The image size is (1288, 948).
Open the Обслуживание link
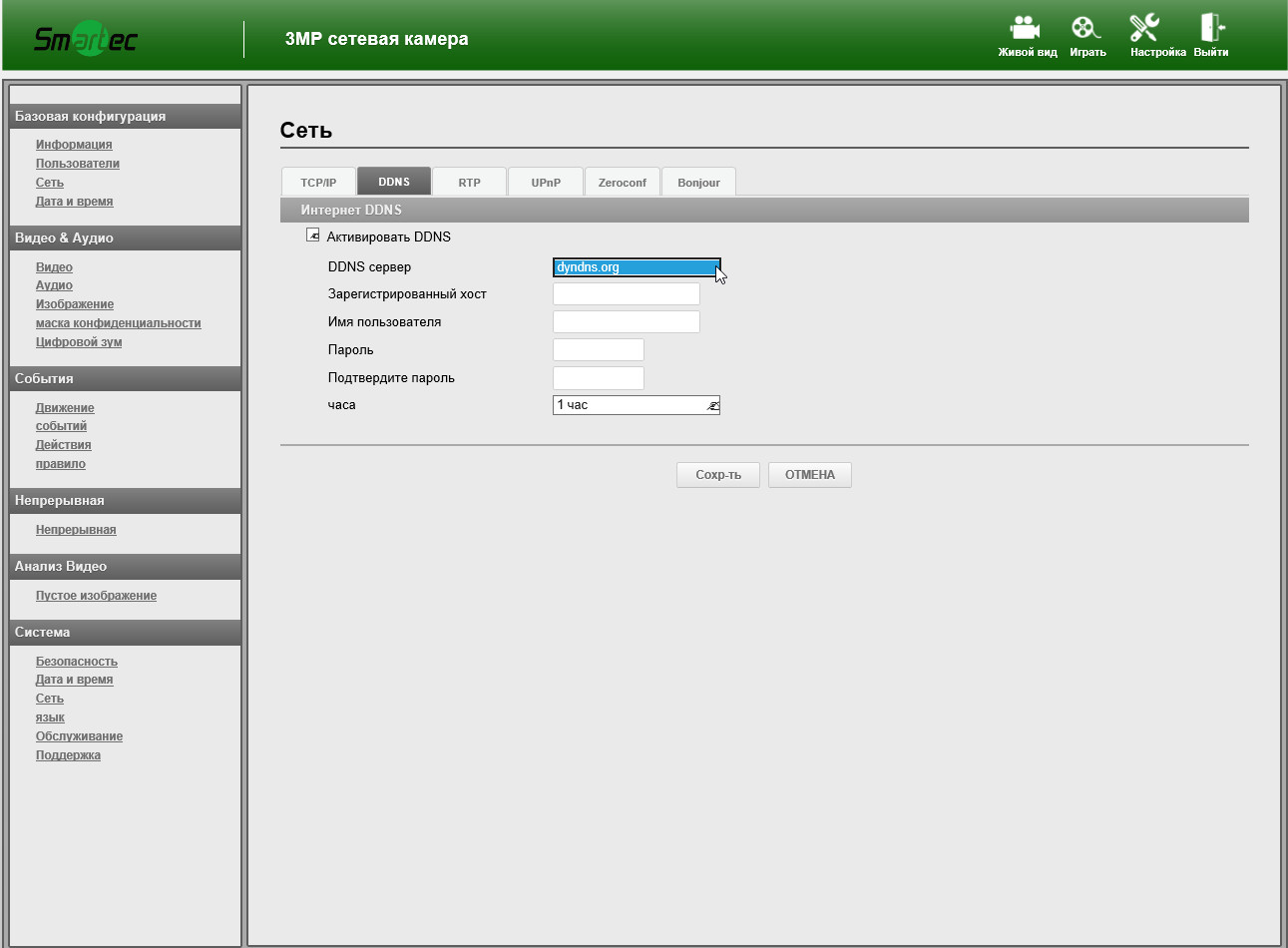coord(80,736)
